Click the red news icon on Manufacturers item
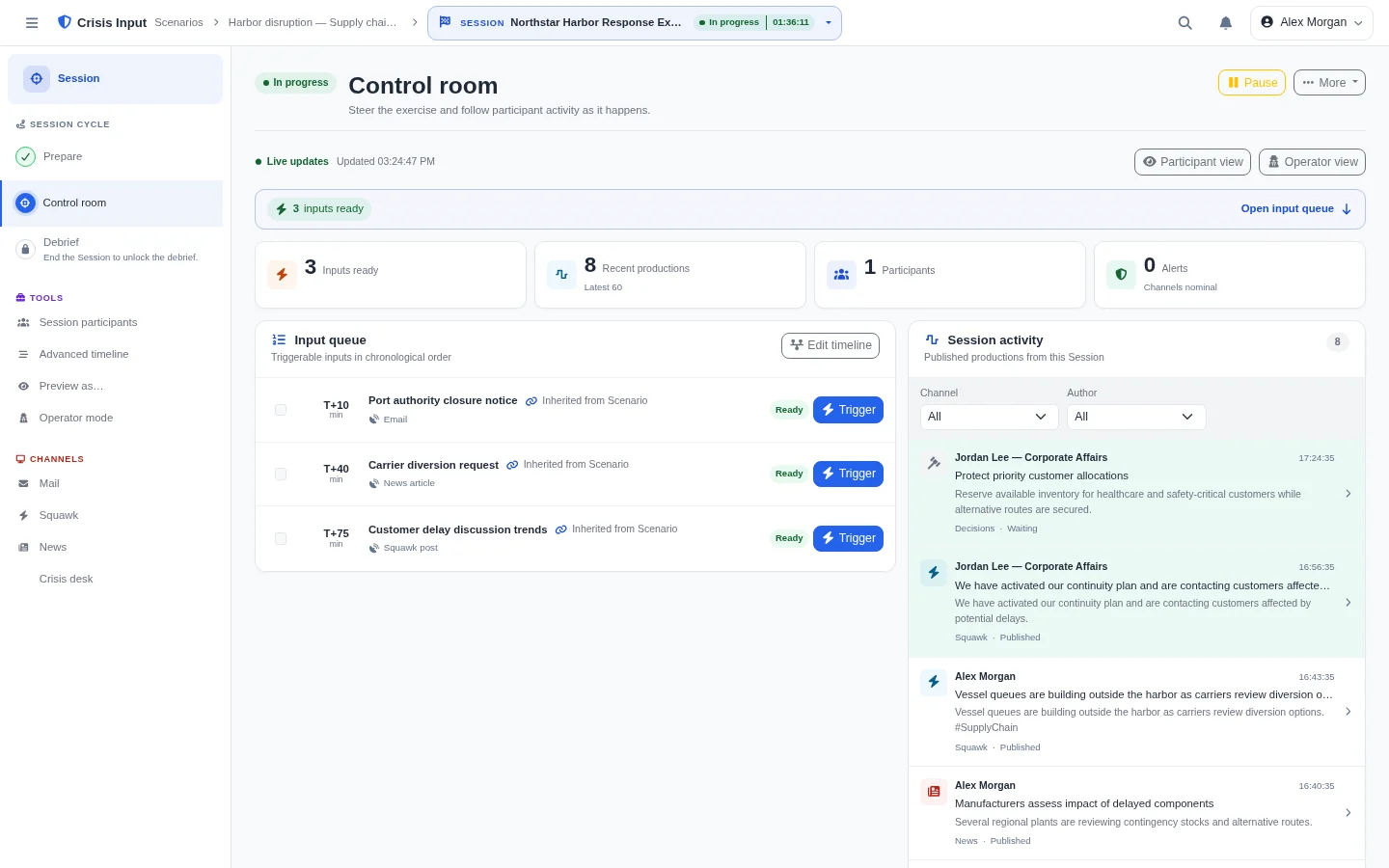 (934, 792)
